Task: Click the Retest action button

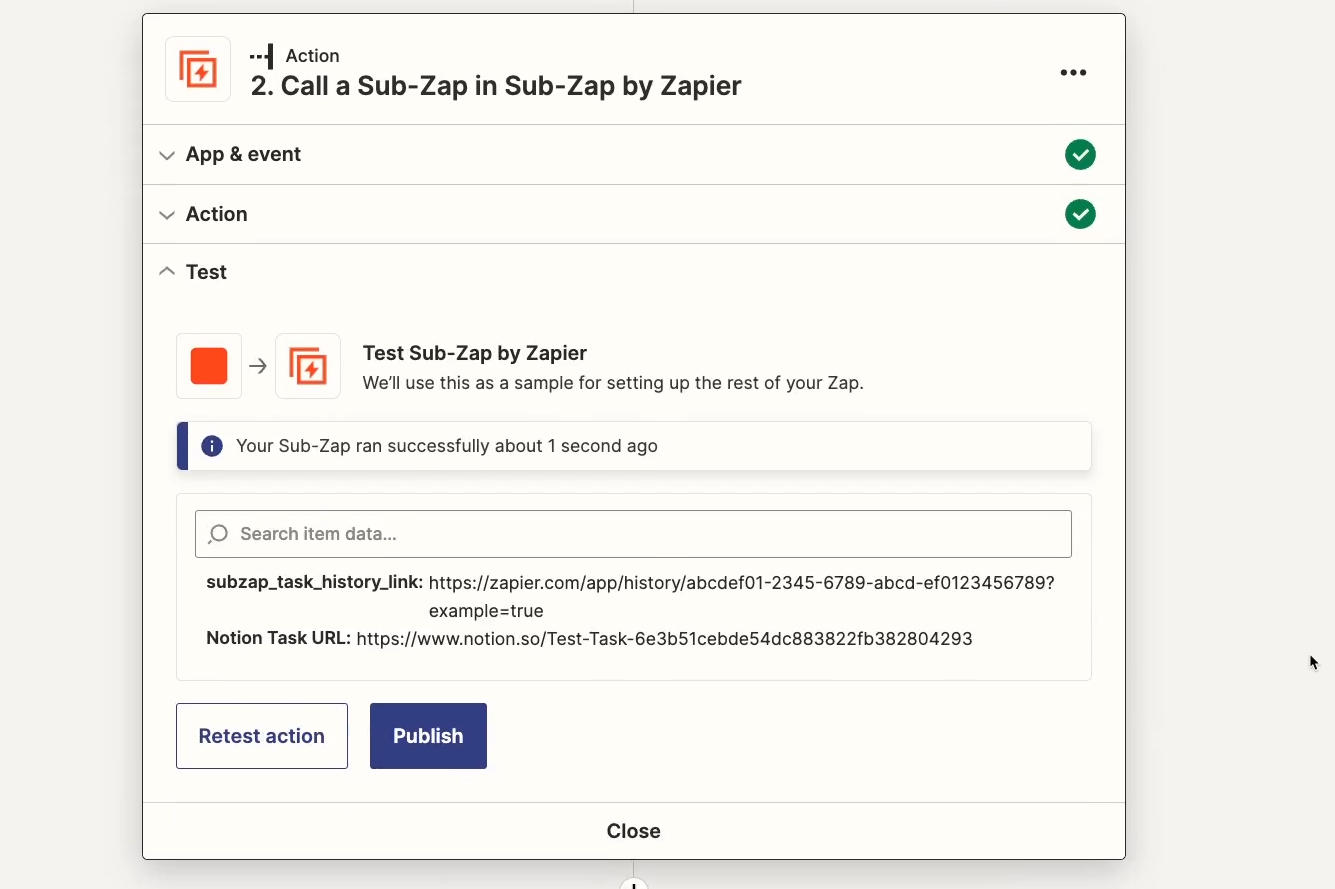Action: (x=262, y=736)
